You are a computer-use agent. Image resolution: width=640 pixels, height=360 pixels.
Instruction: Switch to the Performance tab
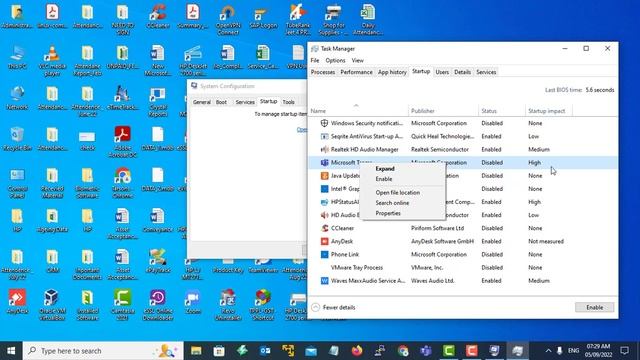point(356,72)
